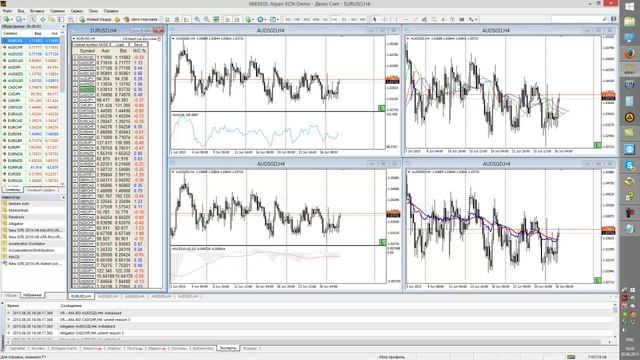This screenshot has width=640, height=360.
Task: Open Windows Start button on taskbar
Action: click(x=629, y=7)
